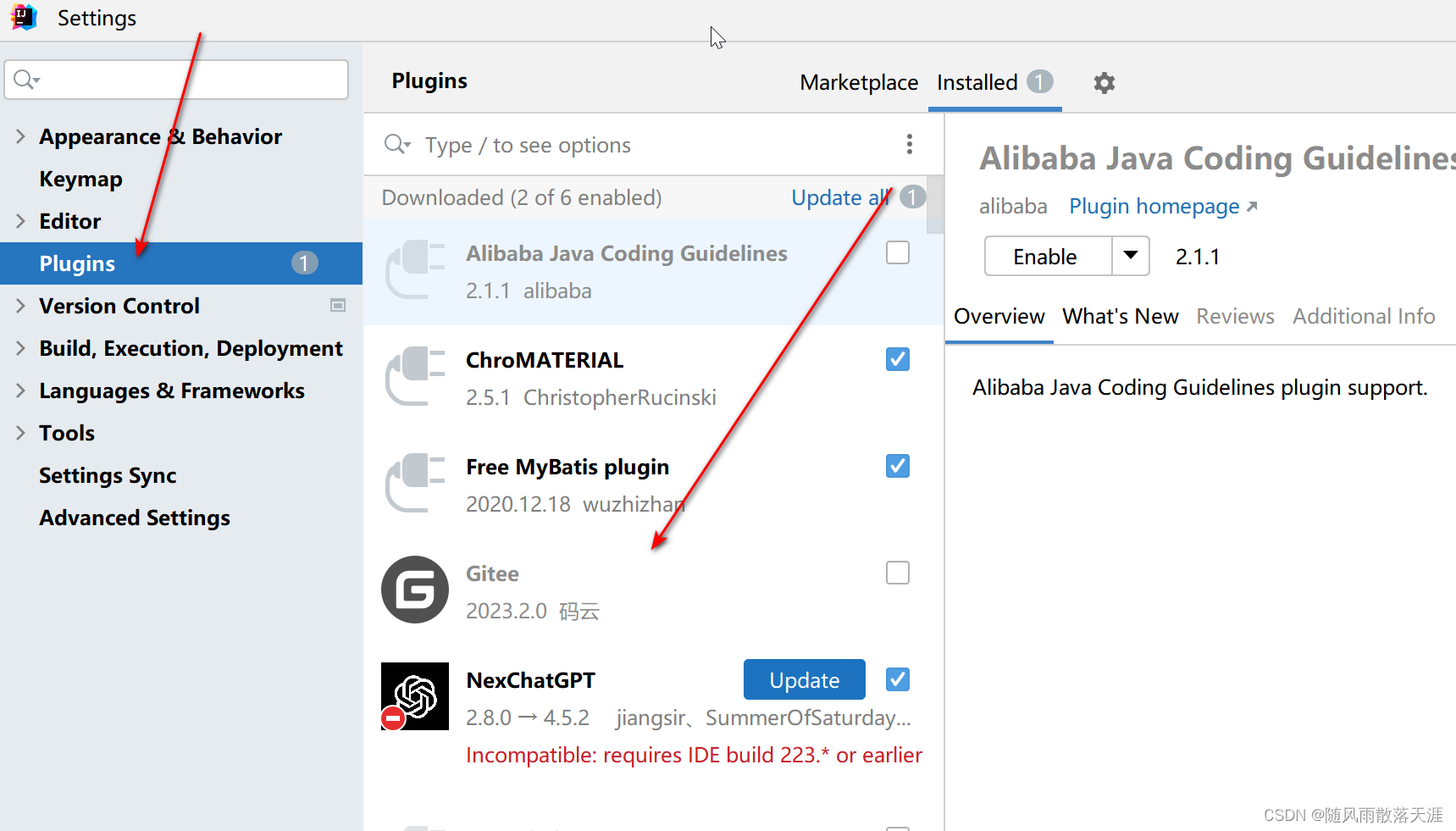Select Keymap in settings tree
Screen dimensions: 1456x831
click(x=80, y=179)
